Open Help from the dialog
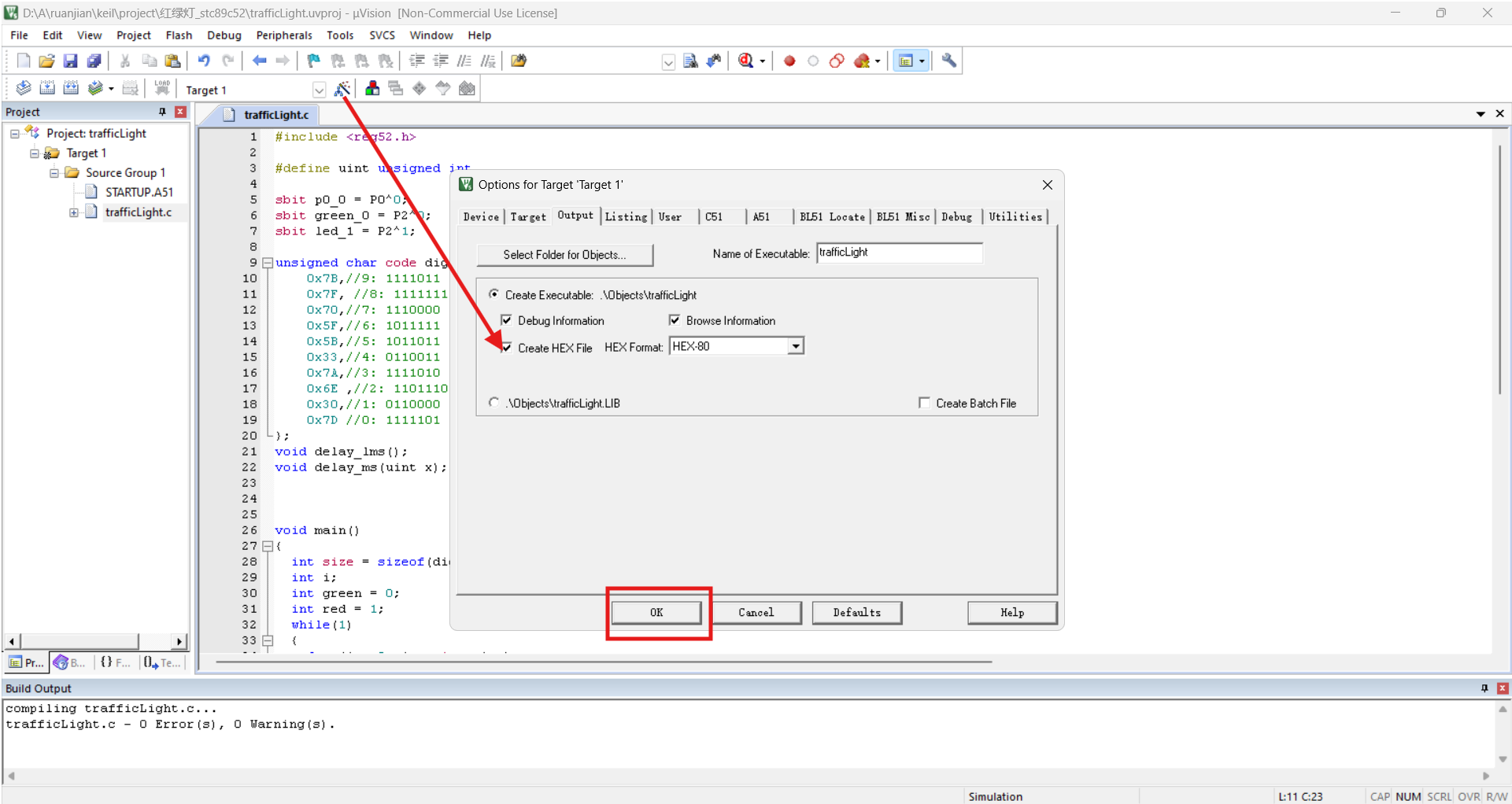Screen dimensions: 1512x804 1012,613
